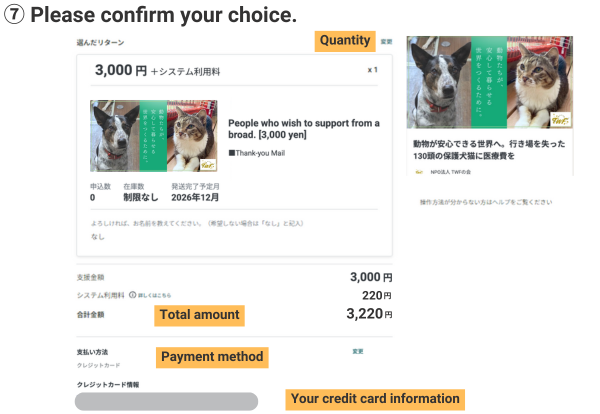The image size is (600, 414).
Task: Click the masked credit card information field
Action: pyautogui.click(x=167, y=401)
